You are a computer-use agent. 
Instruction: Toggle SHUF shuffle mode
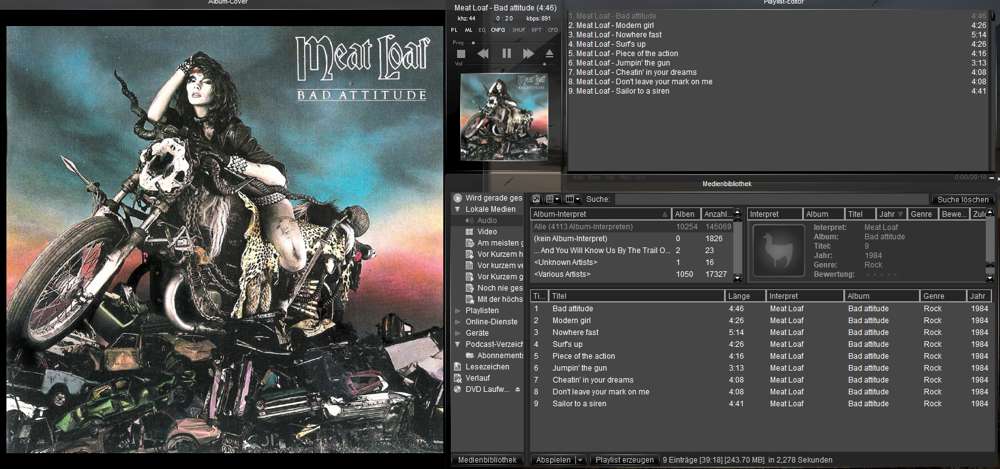coord(518,30)
